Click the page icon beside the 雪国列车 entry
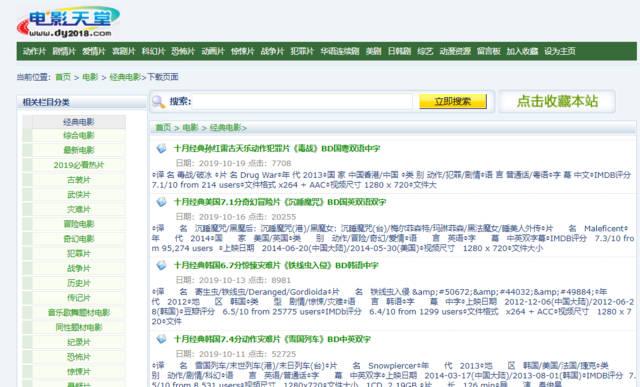This screenshot has height=387, width=640. [x=162, y=339]
